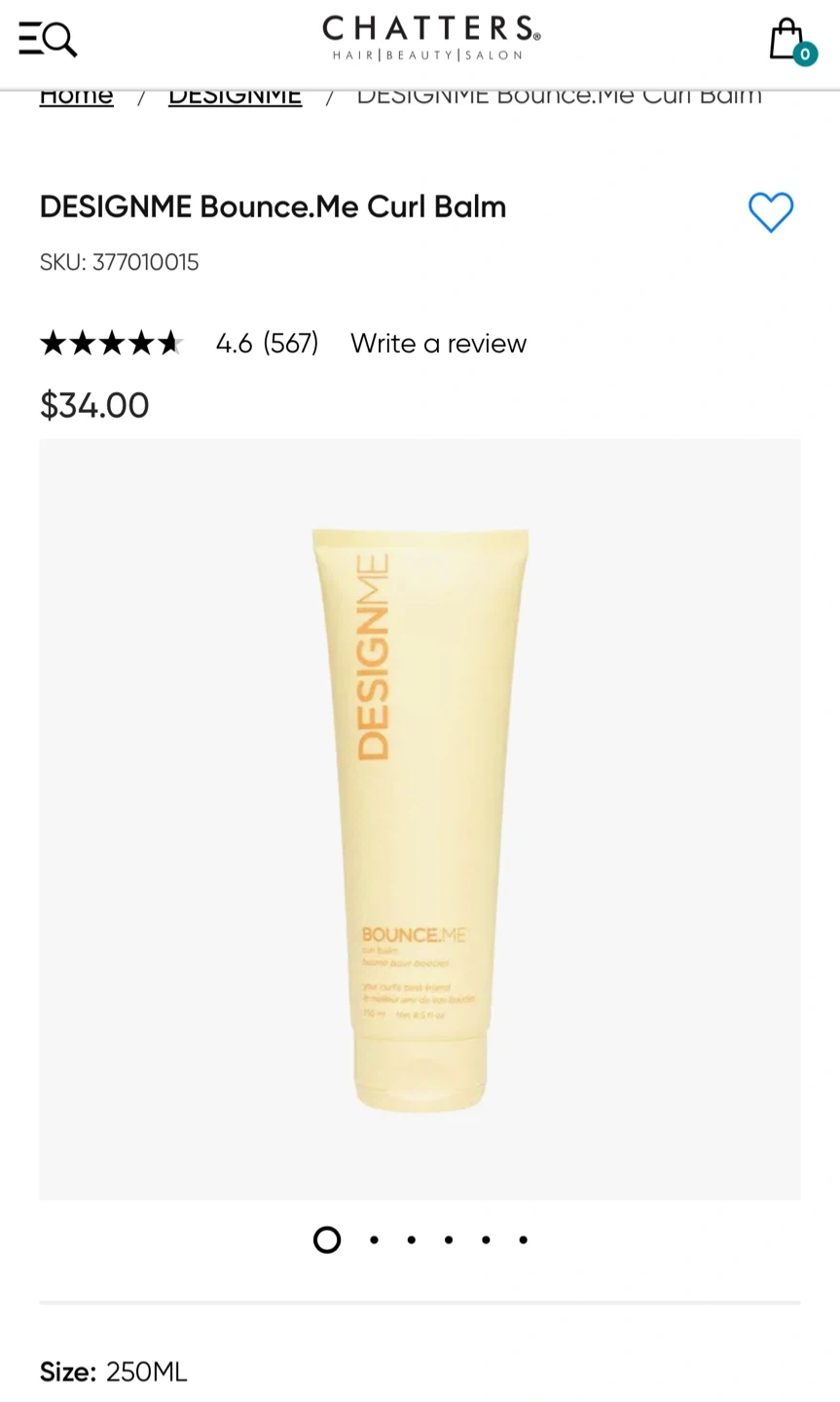
Task: Click the cart item count badge
Action: point(805,55)
